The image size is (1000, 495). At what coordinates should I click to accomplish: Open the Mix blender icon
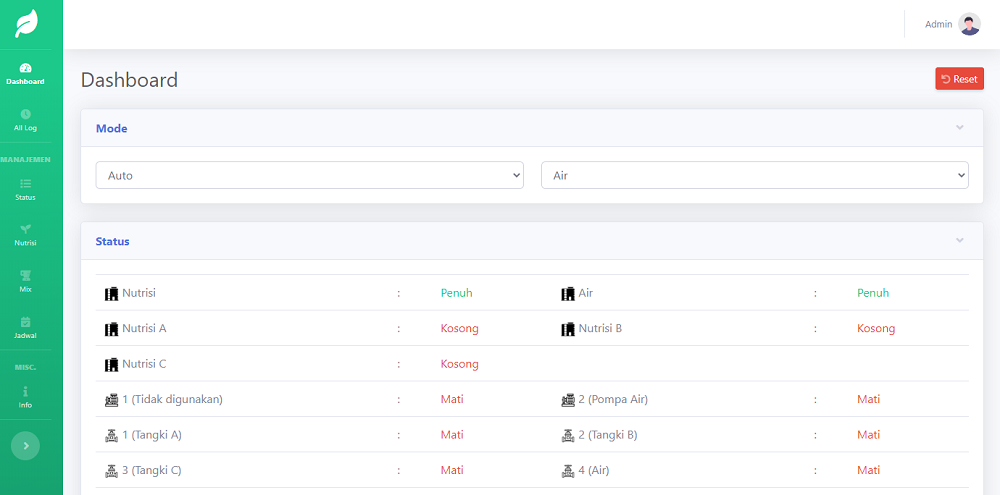[25, 275]
